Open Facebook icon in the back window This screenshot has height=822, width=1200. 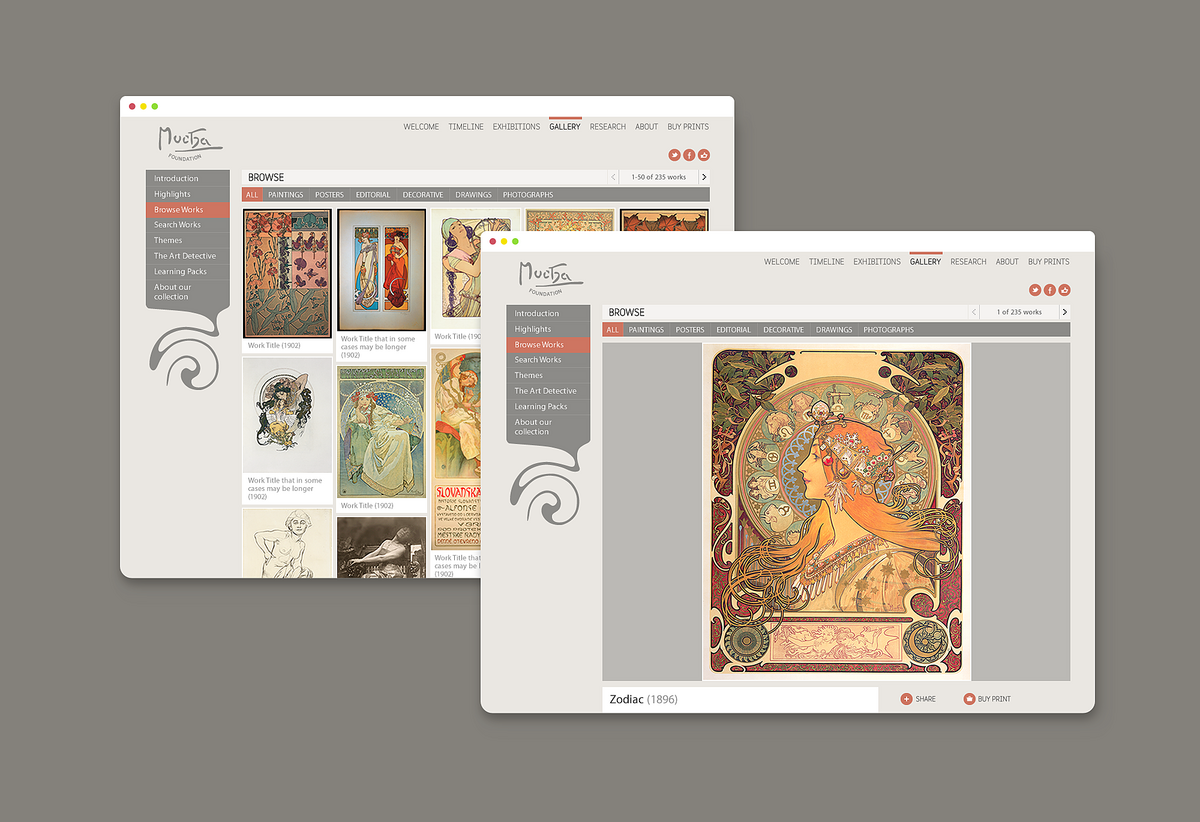pos(689,155)
